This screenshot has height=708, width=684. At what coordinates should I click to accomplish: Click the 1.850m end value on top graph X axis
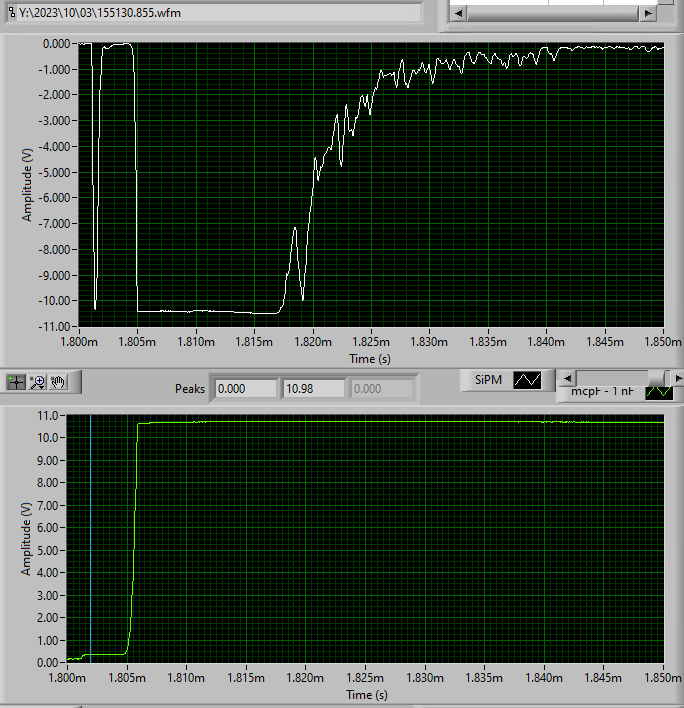[x=663, y=342]
